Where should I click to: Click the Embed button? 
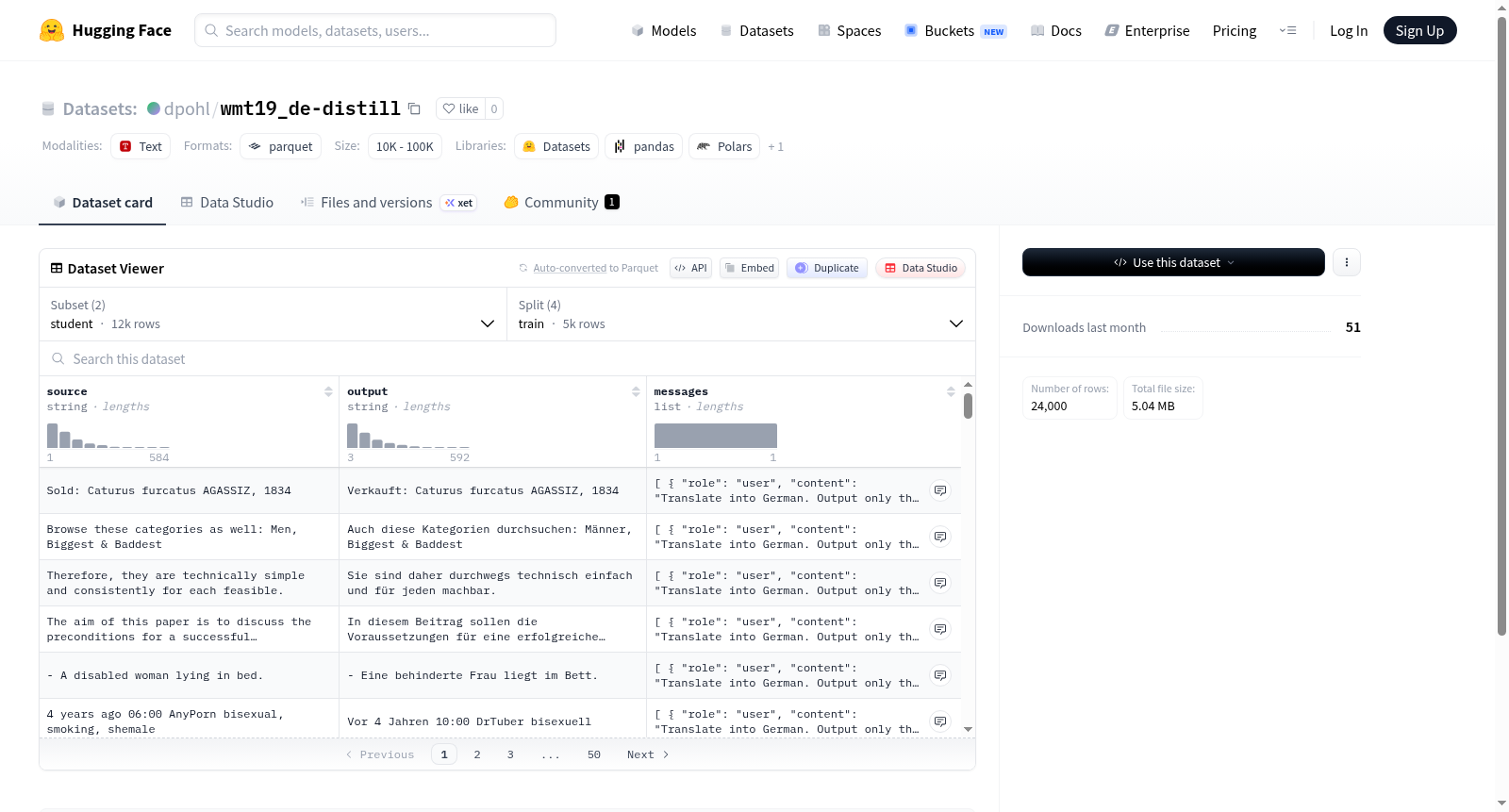point(749,268)
